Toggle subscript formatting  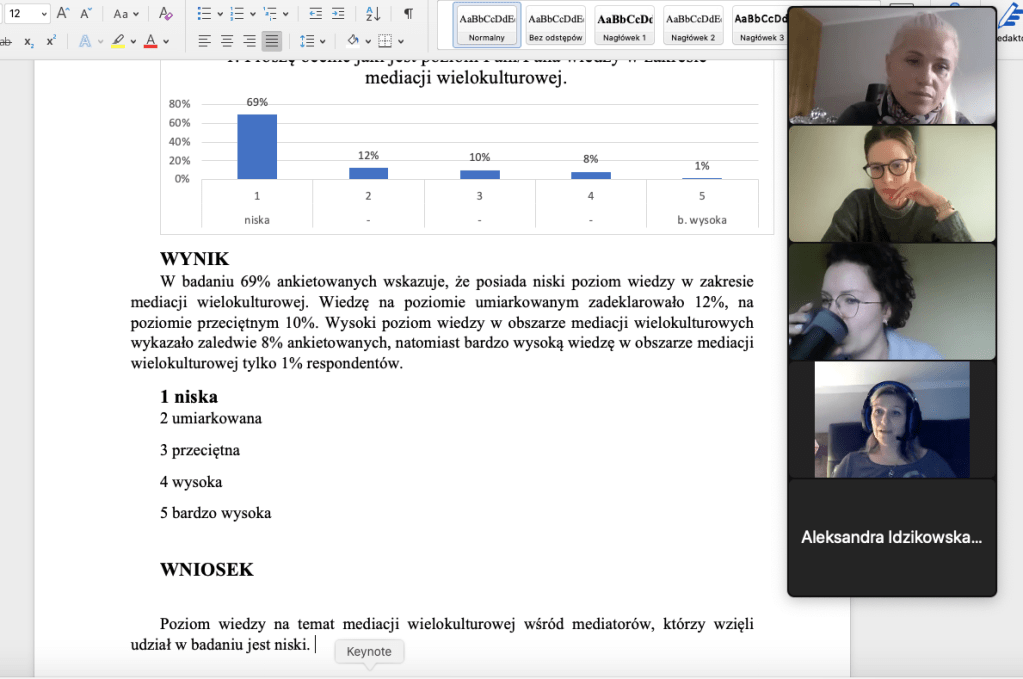coord(29,42)
